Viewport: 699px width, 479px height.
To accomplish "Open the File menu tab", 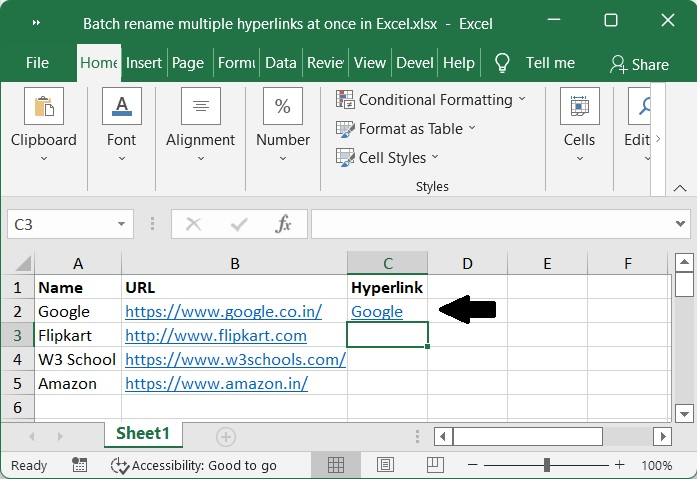I will [x=37, y=62].
